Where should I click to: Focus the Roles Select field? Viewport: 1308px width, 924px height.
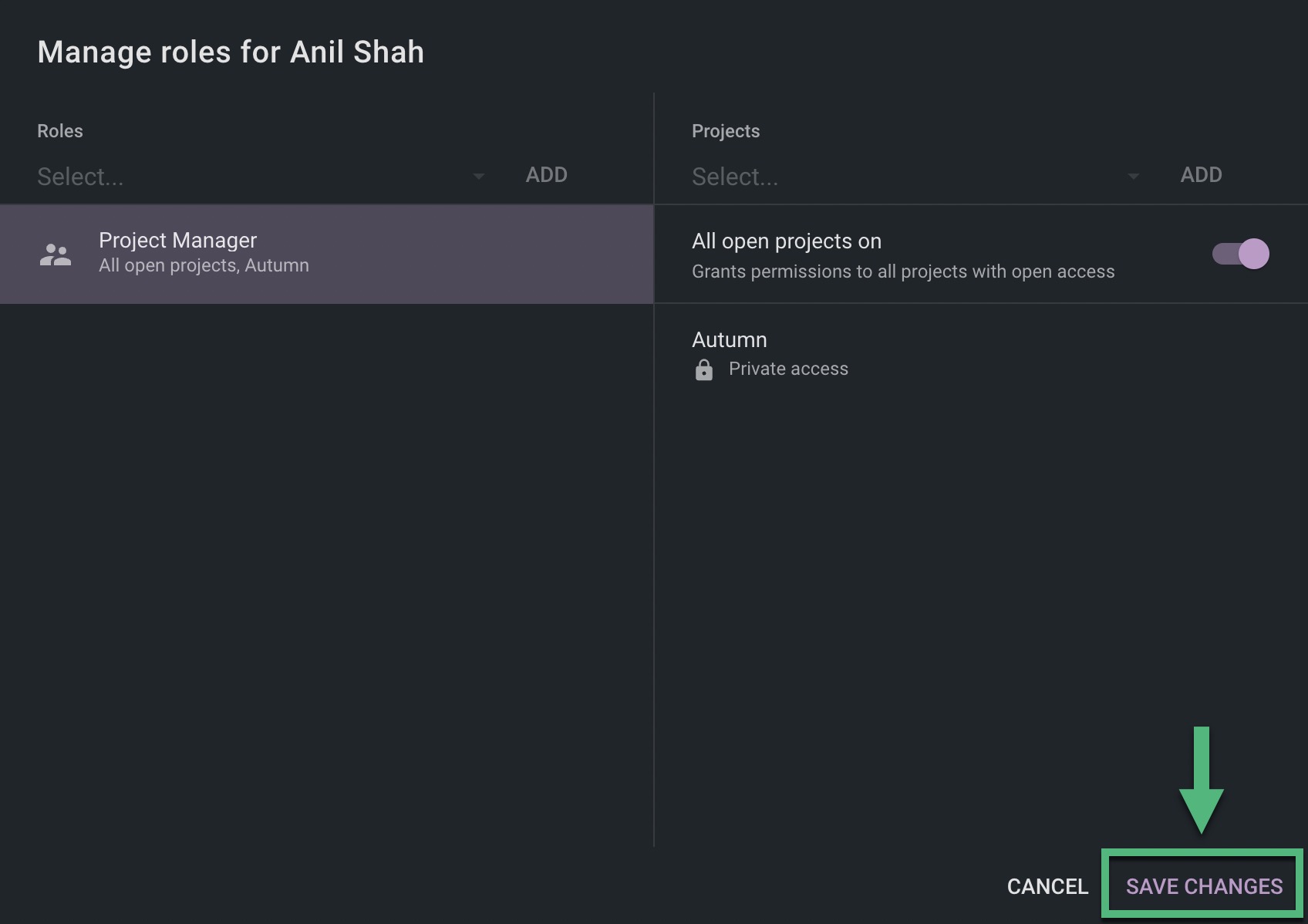click(247, 177)
